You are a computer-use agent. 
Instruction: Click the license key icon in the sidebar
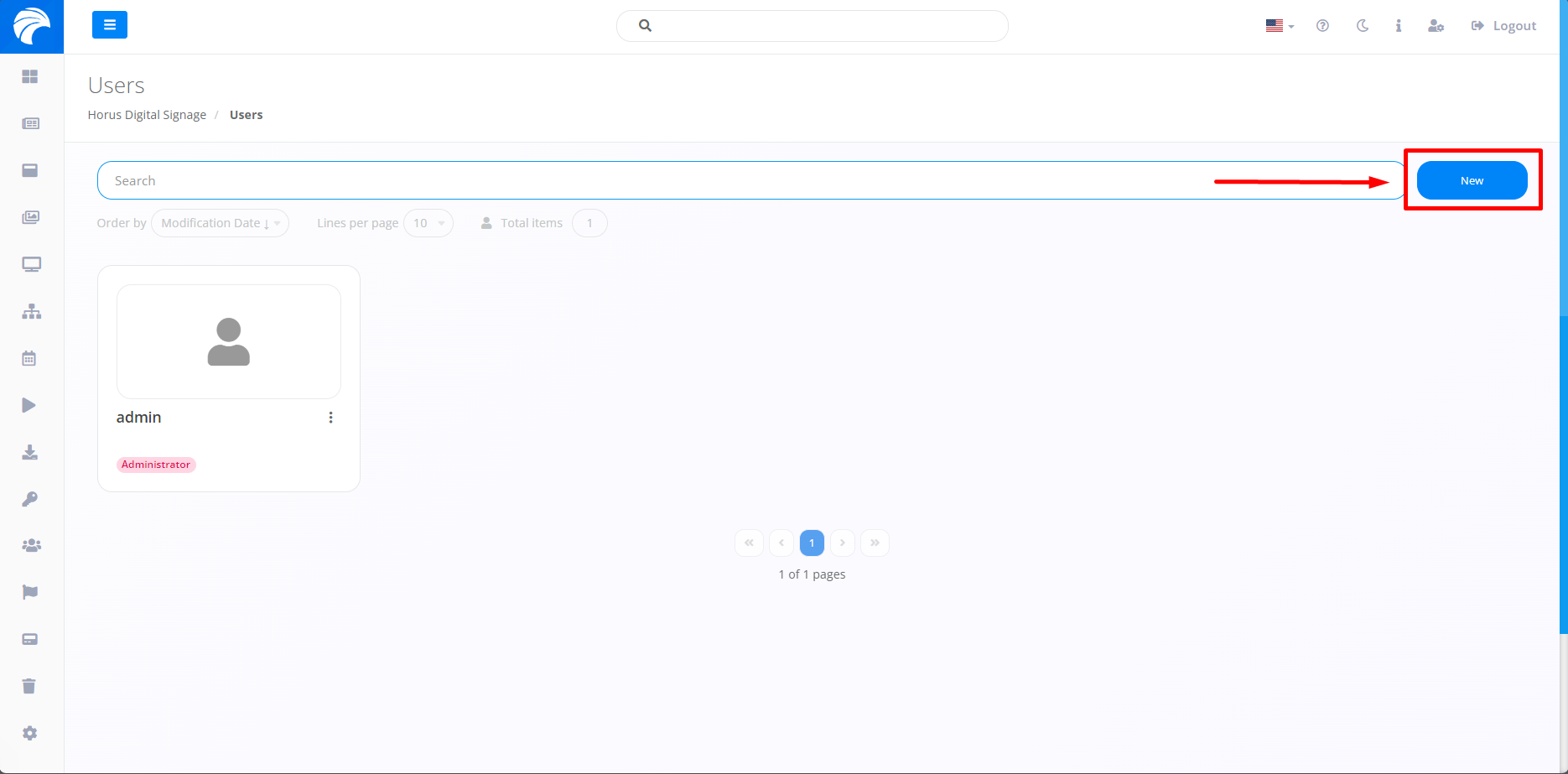pyautogui.click(x=30, y=499)
